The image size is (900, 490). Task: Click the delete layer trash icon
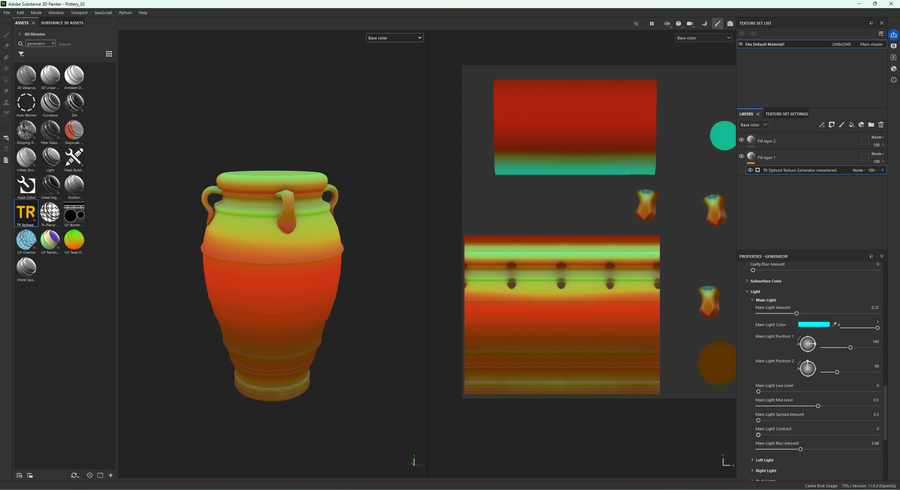pos(881,125)
